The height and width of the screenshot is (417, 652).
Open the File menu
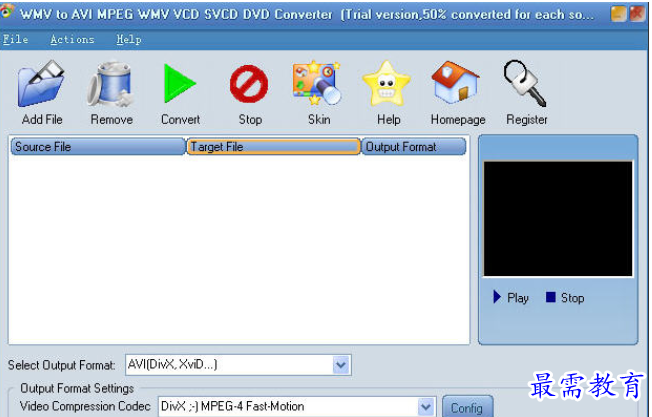15,39
